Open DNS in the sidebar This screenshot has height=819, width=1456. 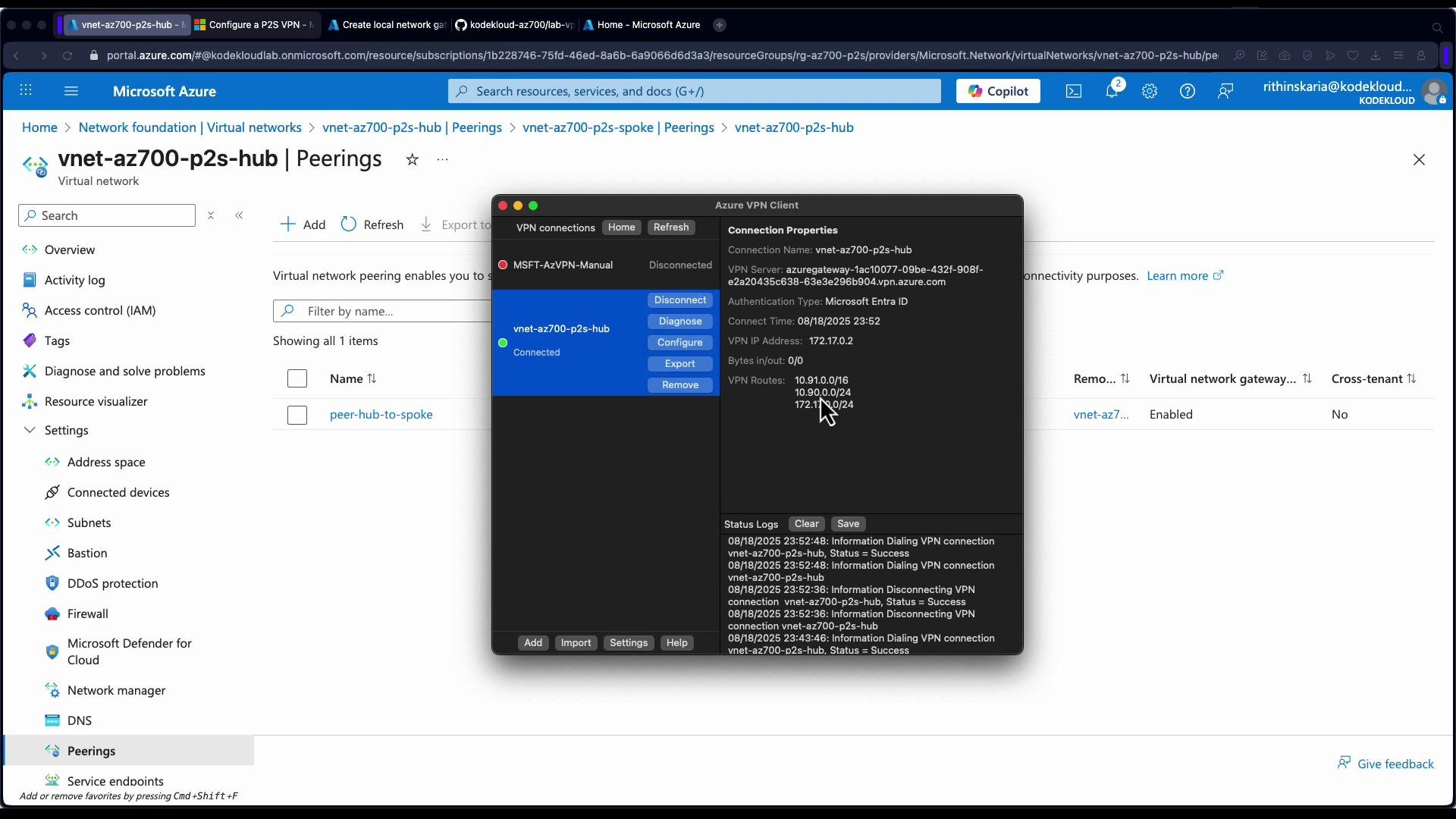pyautogui.click(x=79, y=720)
